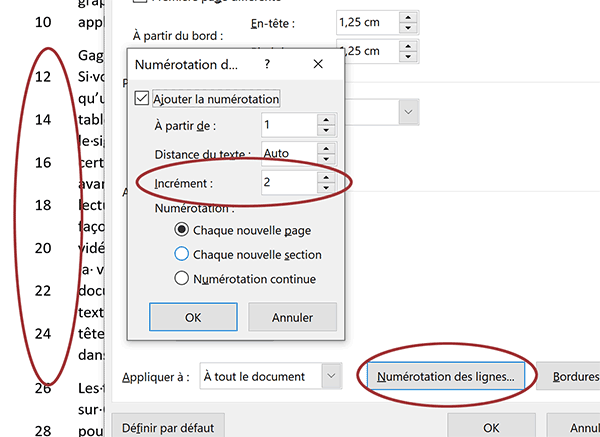600x437 pixels.
Task: Cancel the line numbering dialog with Annuler
Action: coord(292,317)
